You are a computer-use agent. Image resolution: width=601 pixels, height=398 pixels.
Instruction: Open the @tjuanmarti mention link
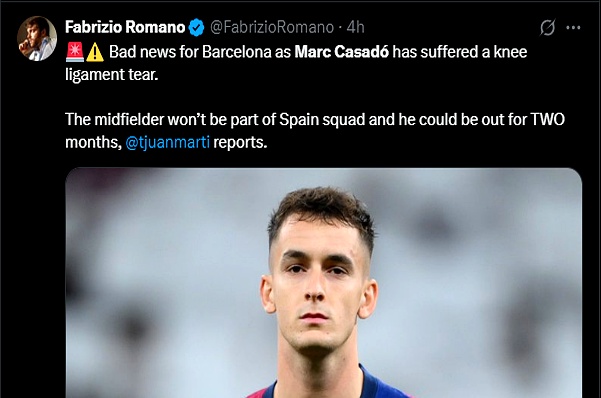[x=167, y=143]
